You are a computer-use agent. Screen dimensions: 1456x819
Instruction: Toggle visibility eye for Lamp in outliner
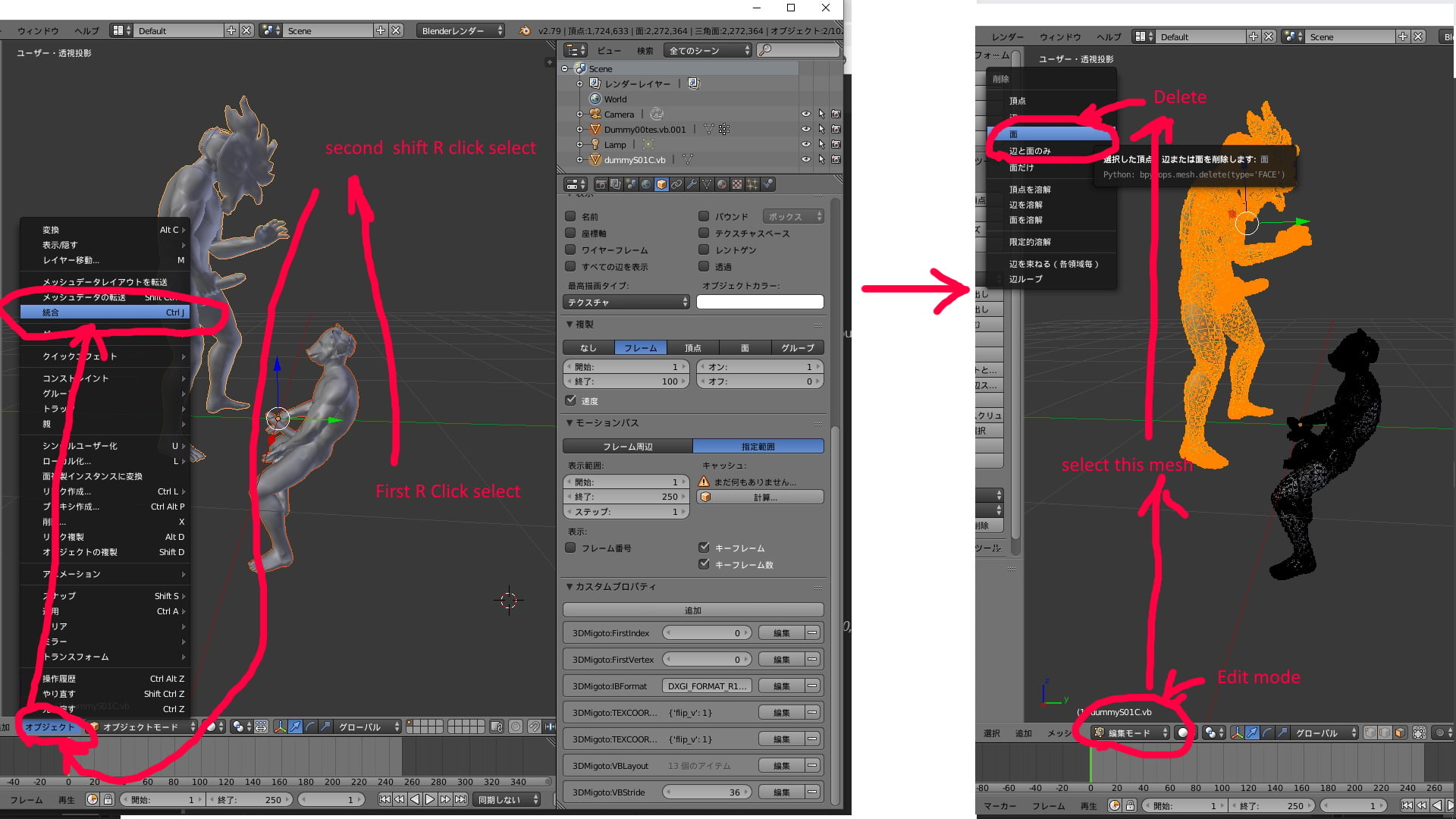coord(805,144)
